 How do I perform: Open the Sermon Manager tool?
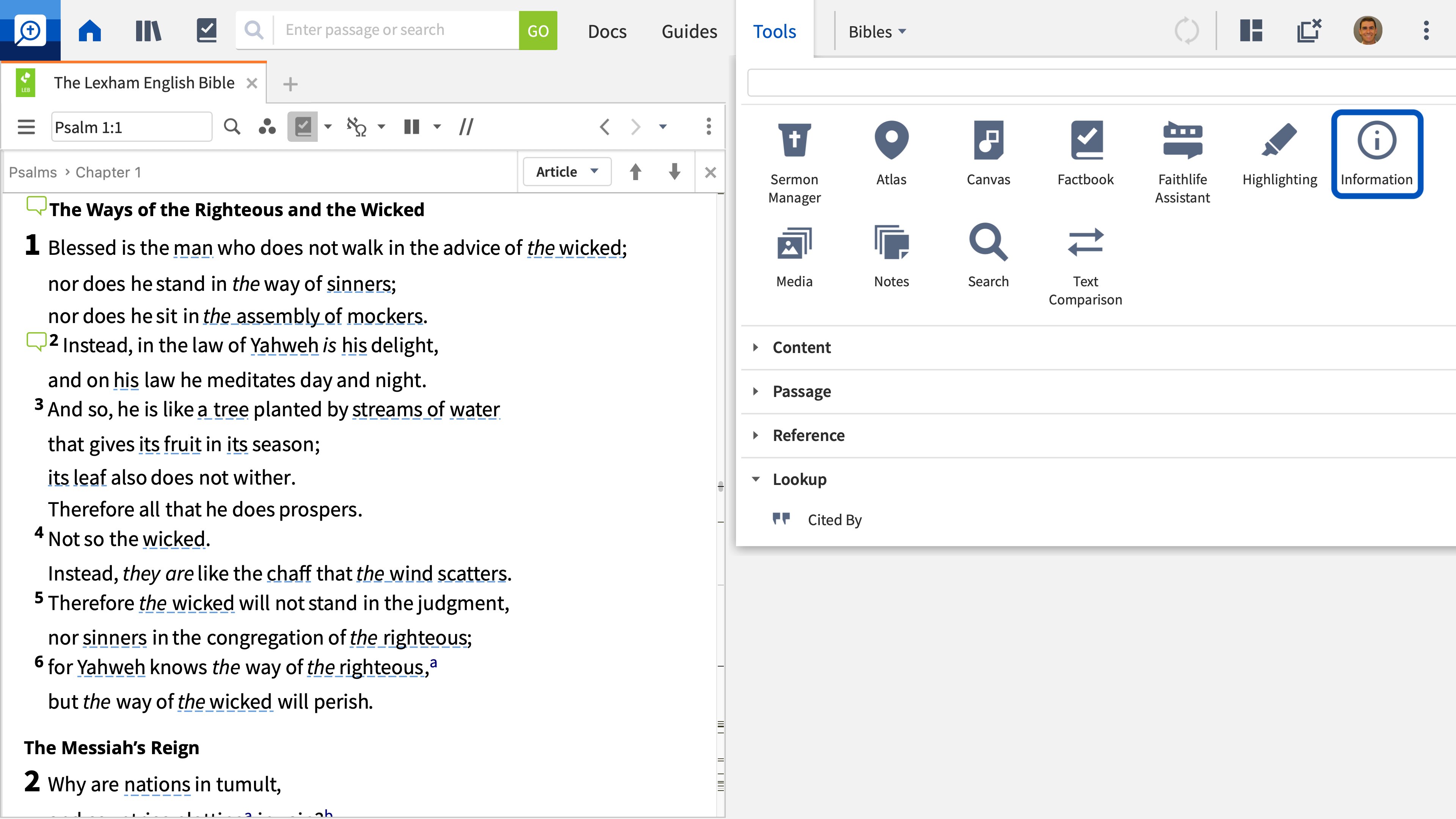(x=794, y=163)
